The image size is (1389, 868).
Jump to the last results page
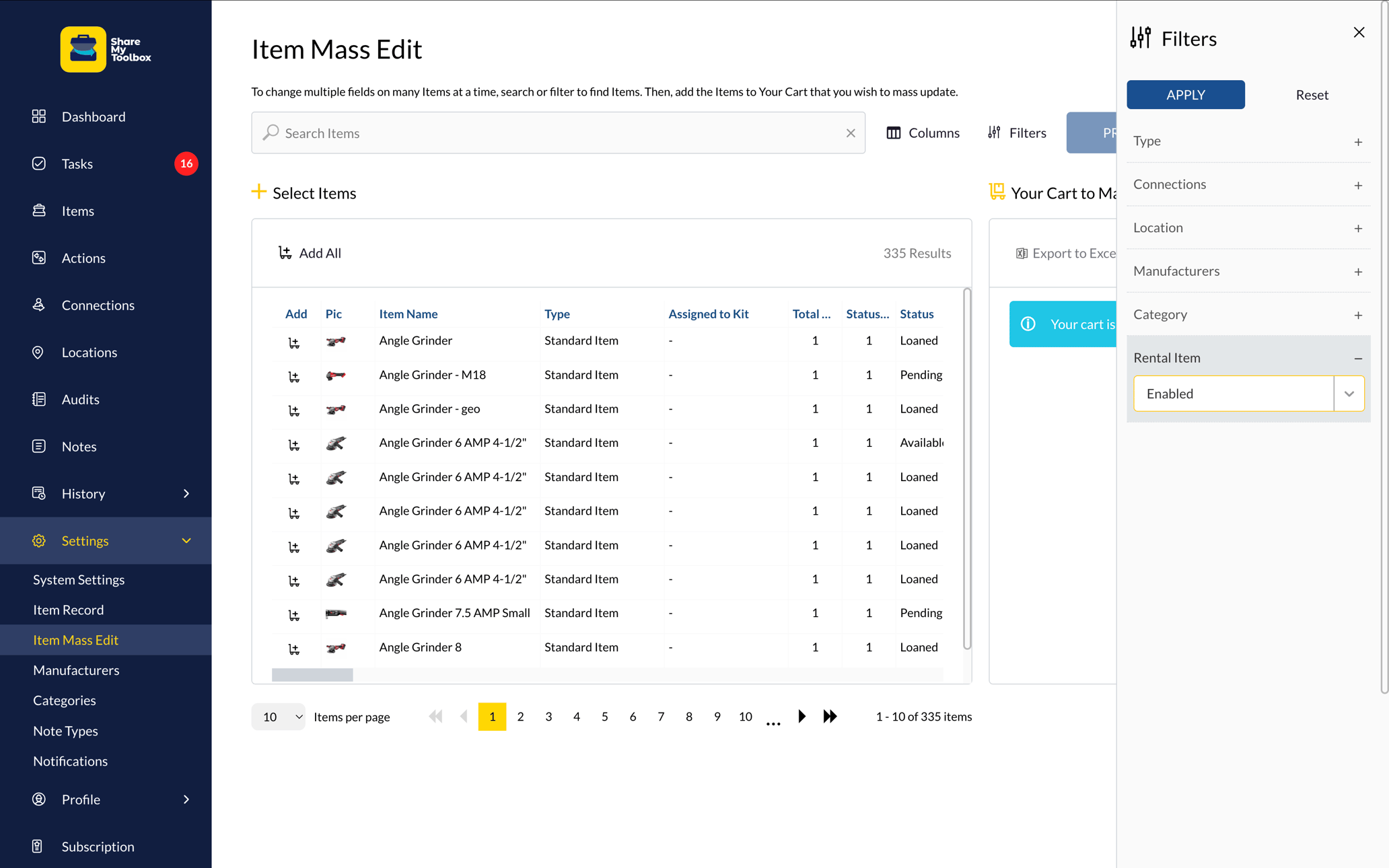[x=830, y=717]
